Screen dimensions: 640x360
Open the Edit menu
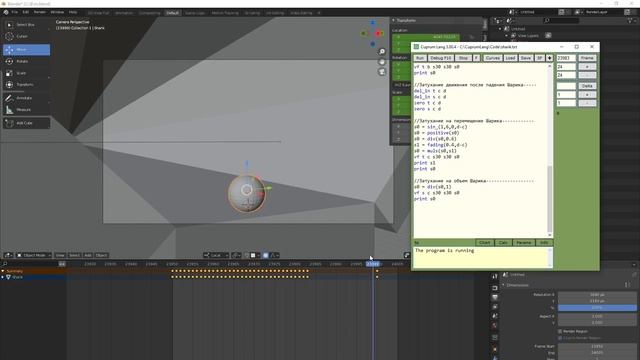click(26, 12)
